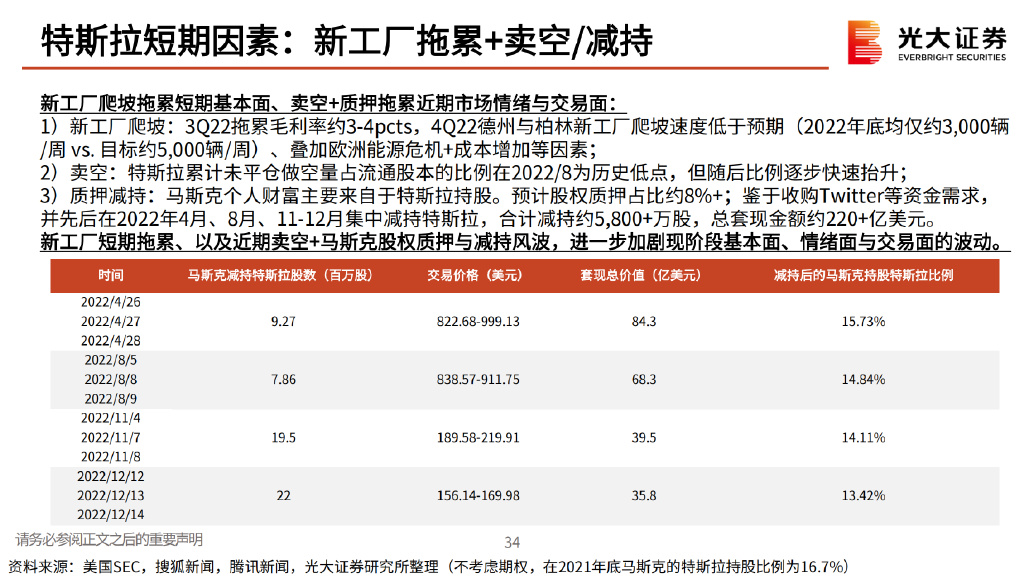Click the date cell 2022/8/8

[x=110, y=379]
